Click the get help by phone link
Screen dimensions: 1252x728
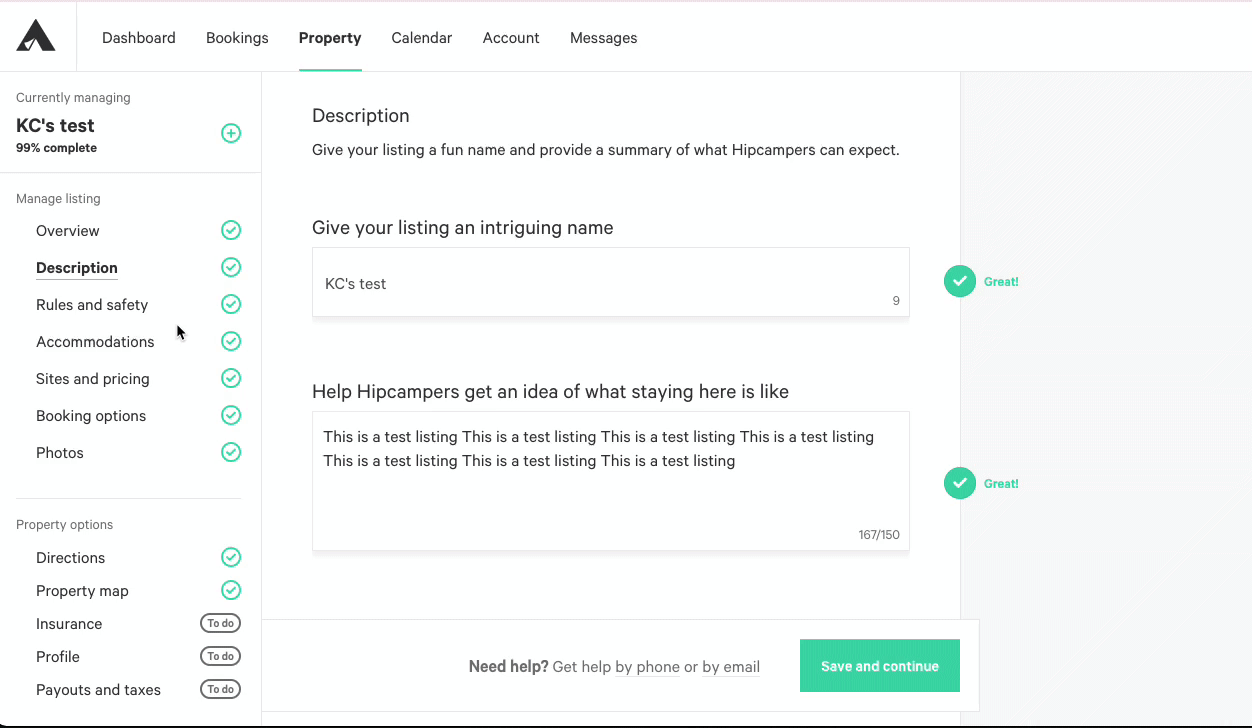(616, 667)
